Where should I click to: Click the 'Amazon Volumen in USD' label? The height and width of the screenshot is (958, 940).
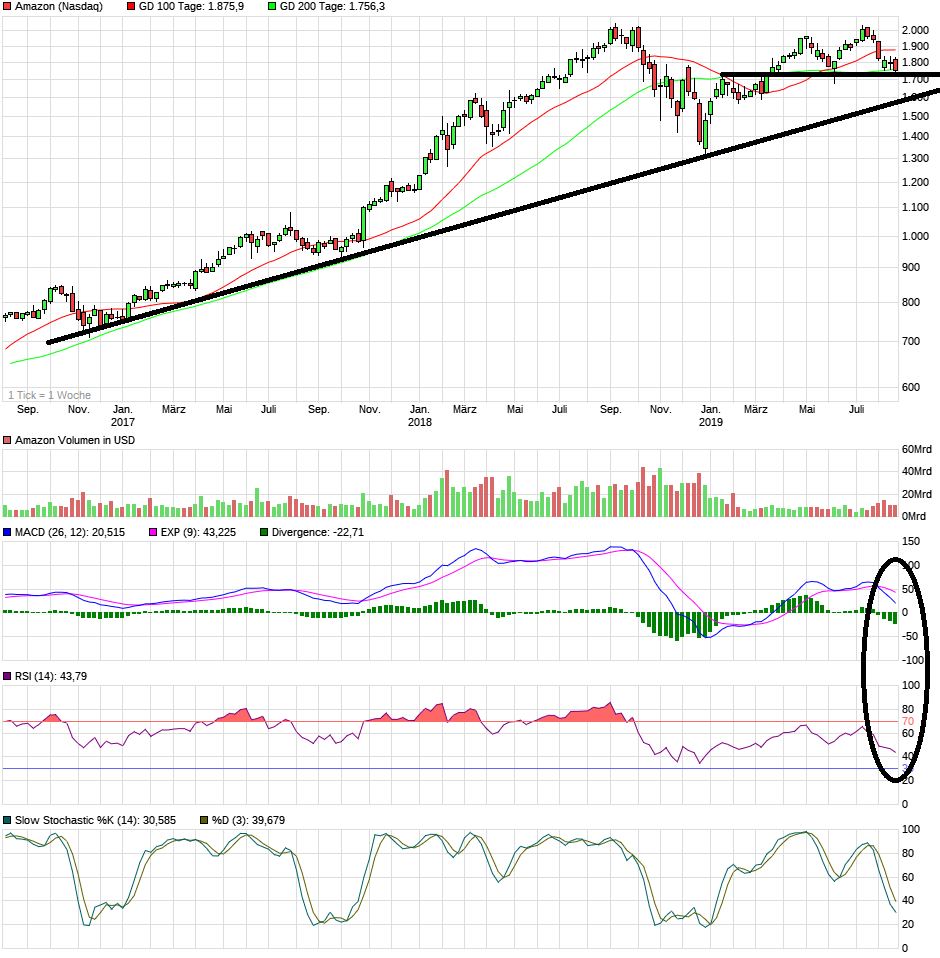click(75, 440)
